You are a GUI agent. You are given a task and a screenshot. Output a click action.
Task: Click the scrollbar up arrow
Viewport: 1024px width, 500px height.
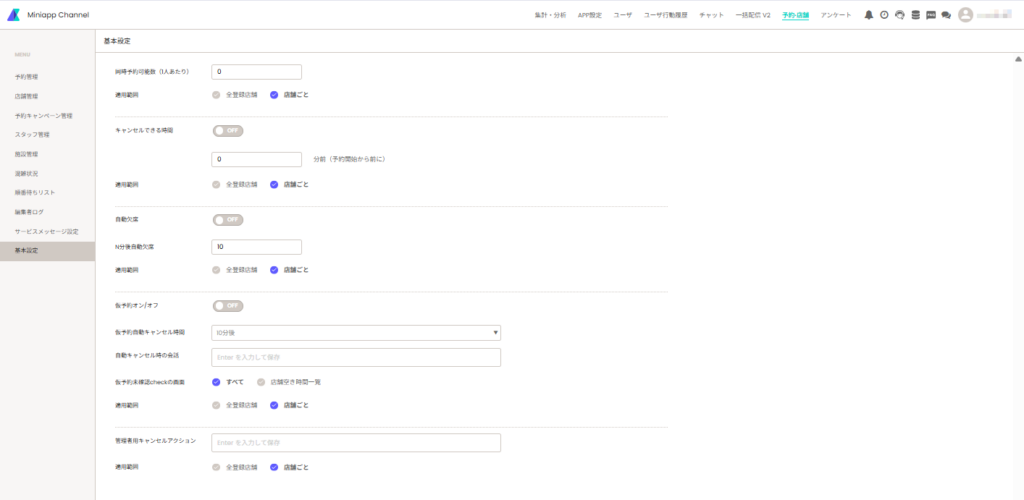[1016, 60]
